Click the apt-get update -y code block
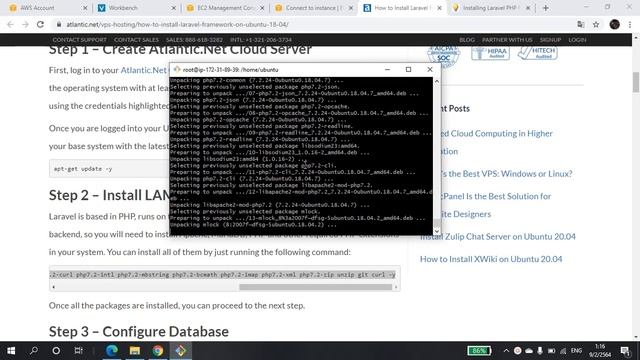 pyautogui.click(x=109, y=169)
